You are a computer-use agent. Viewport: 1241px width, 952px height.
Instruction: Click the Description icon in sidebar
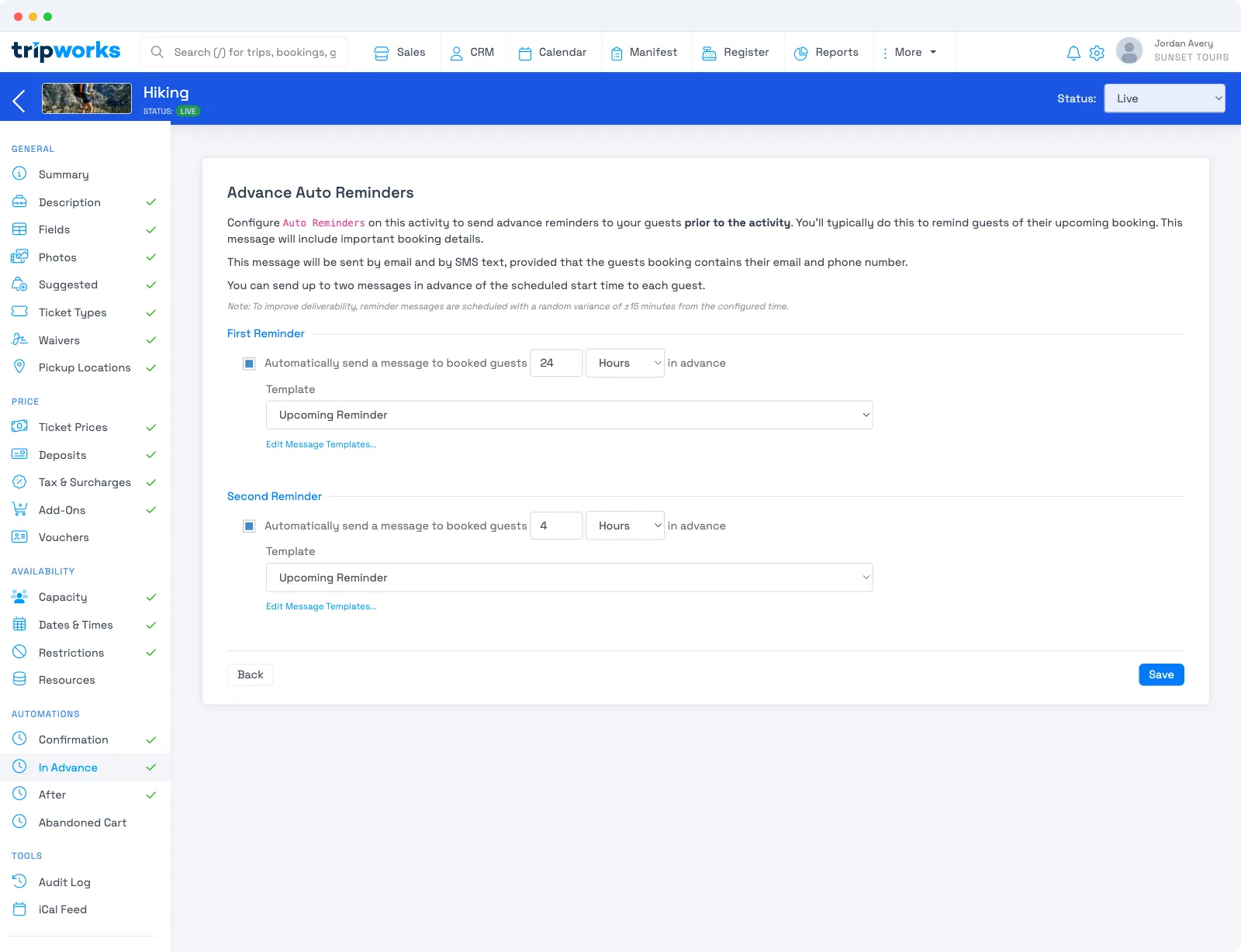tap(19, 202)
